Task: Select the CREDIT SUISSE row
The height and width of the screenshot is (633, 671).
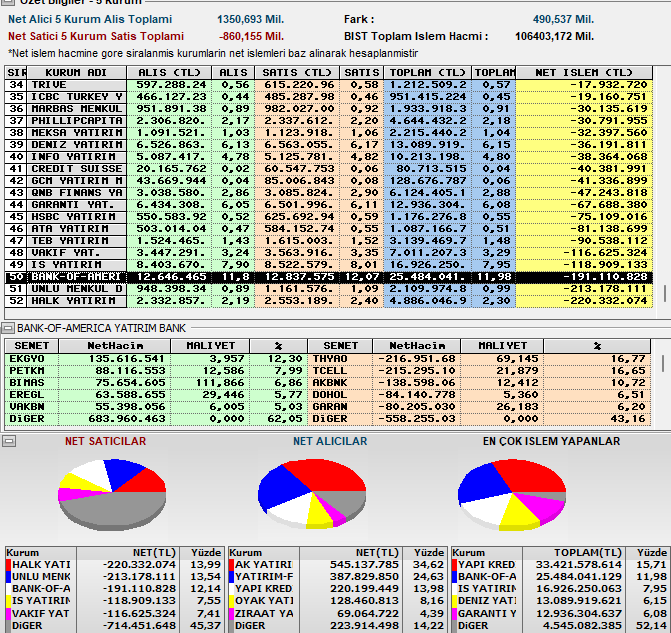Action: point(329,169)
